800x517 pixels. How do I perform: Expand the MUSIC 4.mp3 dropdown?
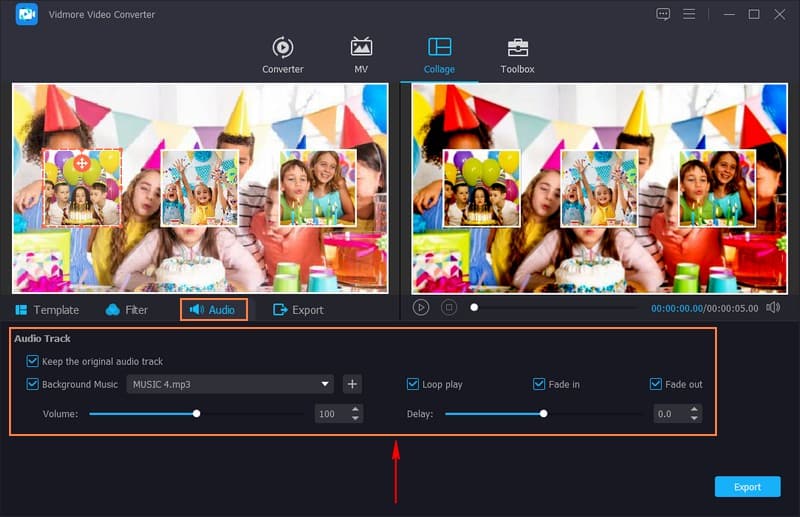(326, 384)
